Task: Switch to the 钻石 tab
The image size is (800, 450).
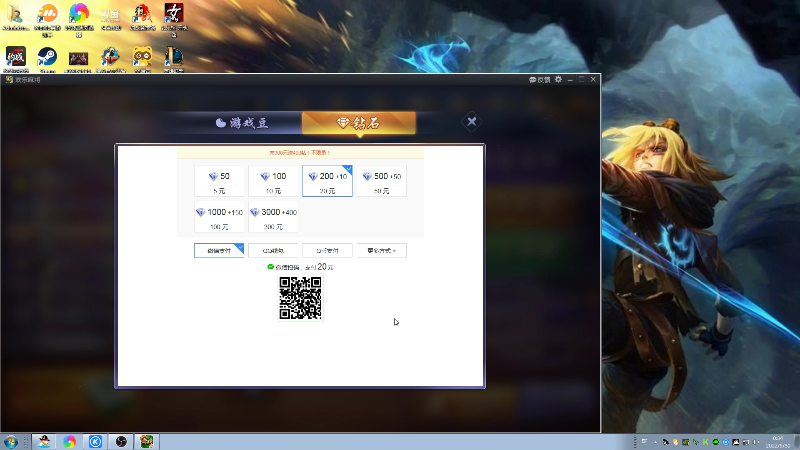Action: click(x=359, y=123)
